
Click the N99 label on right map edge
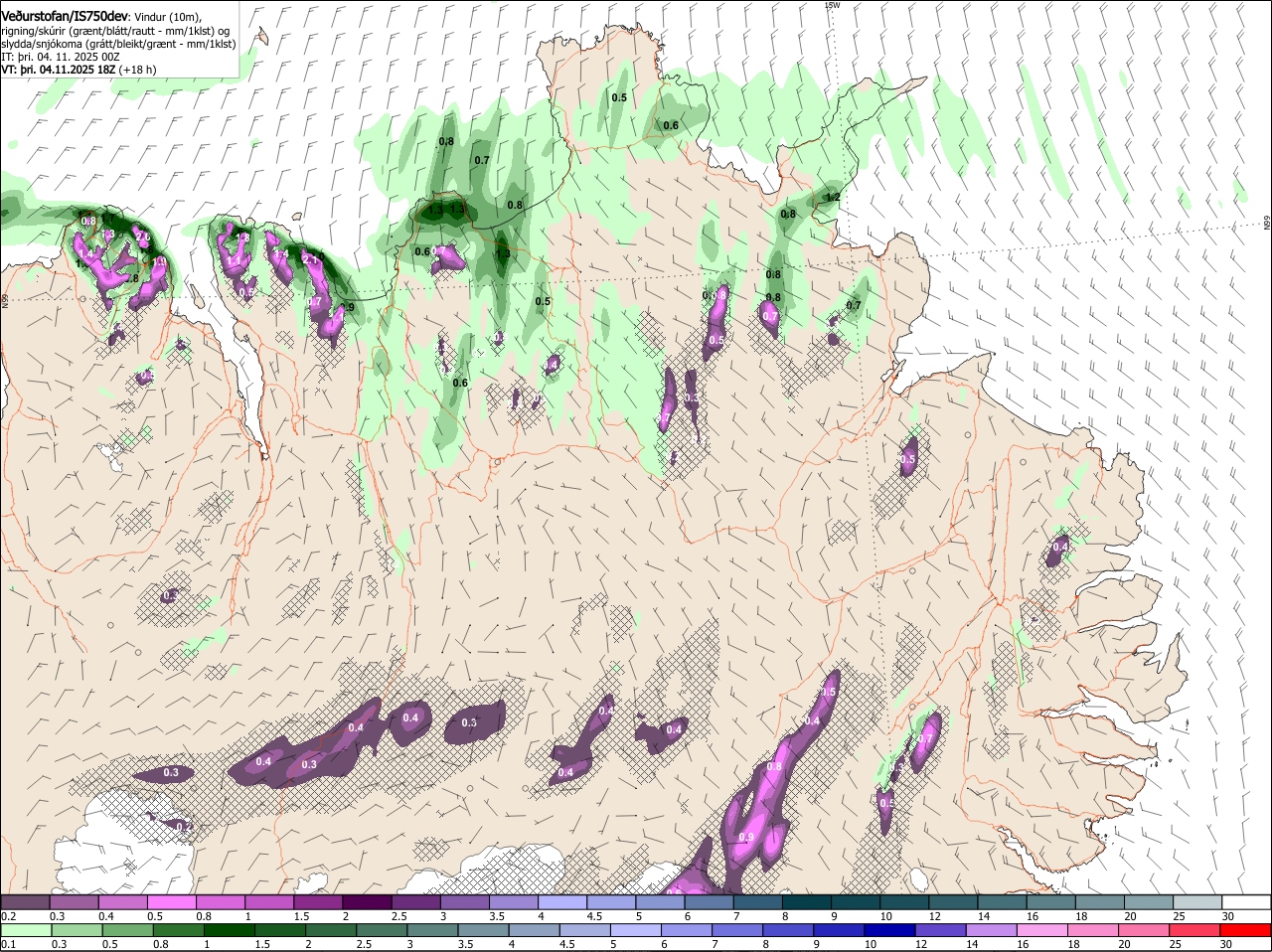point(1267,224)
